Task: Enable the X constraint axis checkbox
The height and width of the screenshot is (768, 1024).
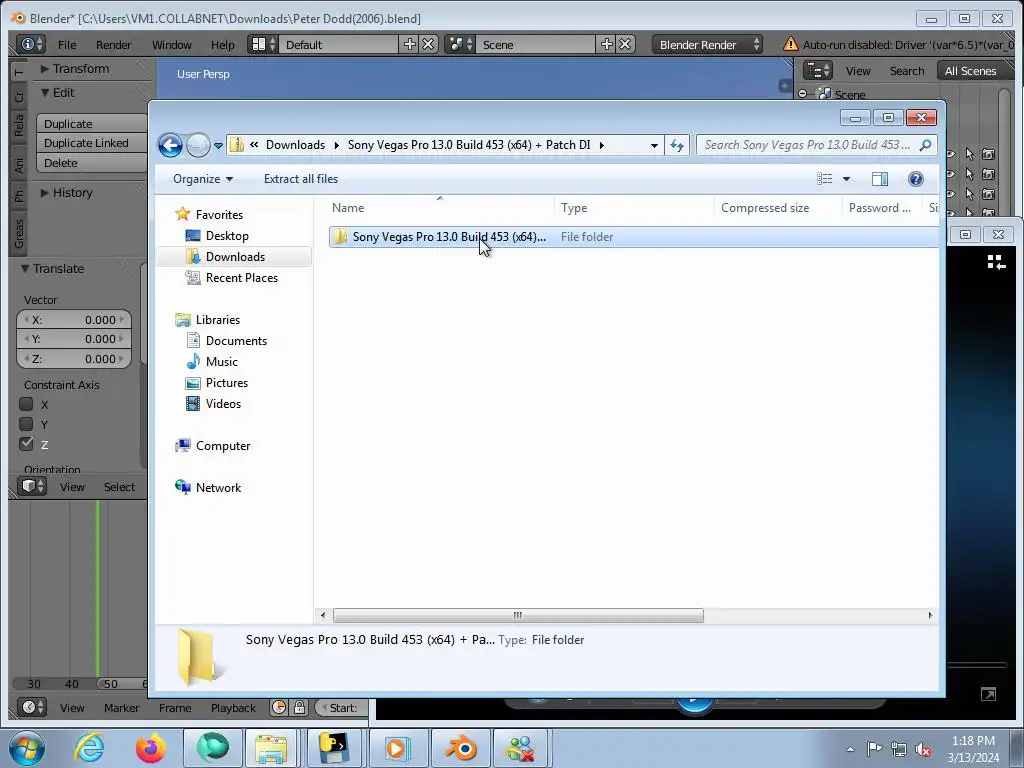Action: point(26,404)
